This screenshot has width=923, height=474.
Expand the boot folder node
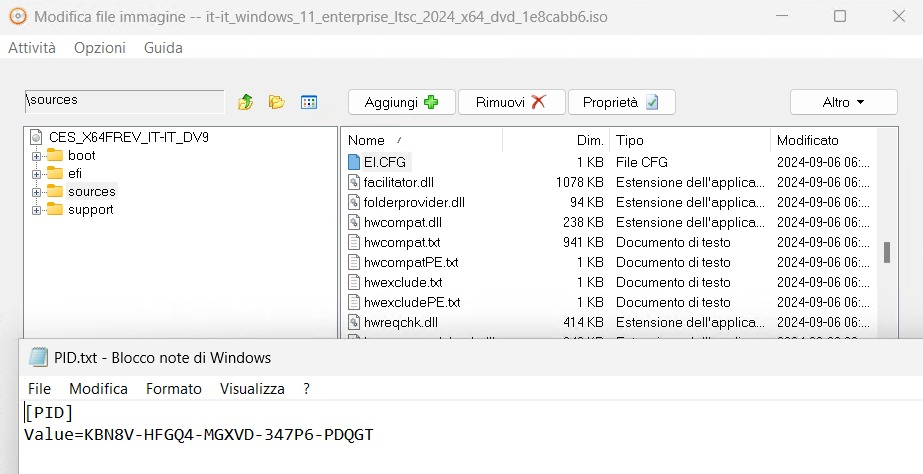tap(36, 156)
